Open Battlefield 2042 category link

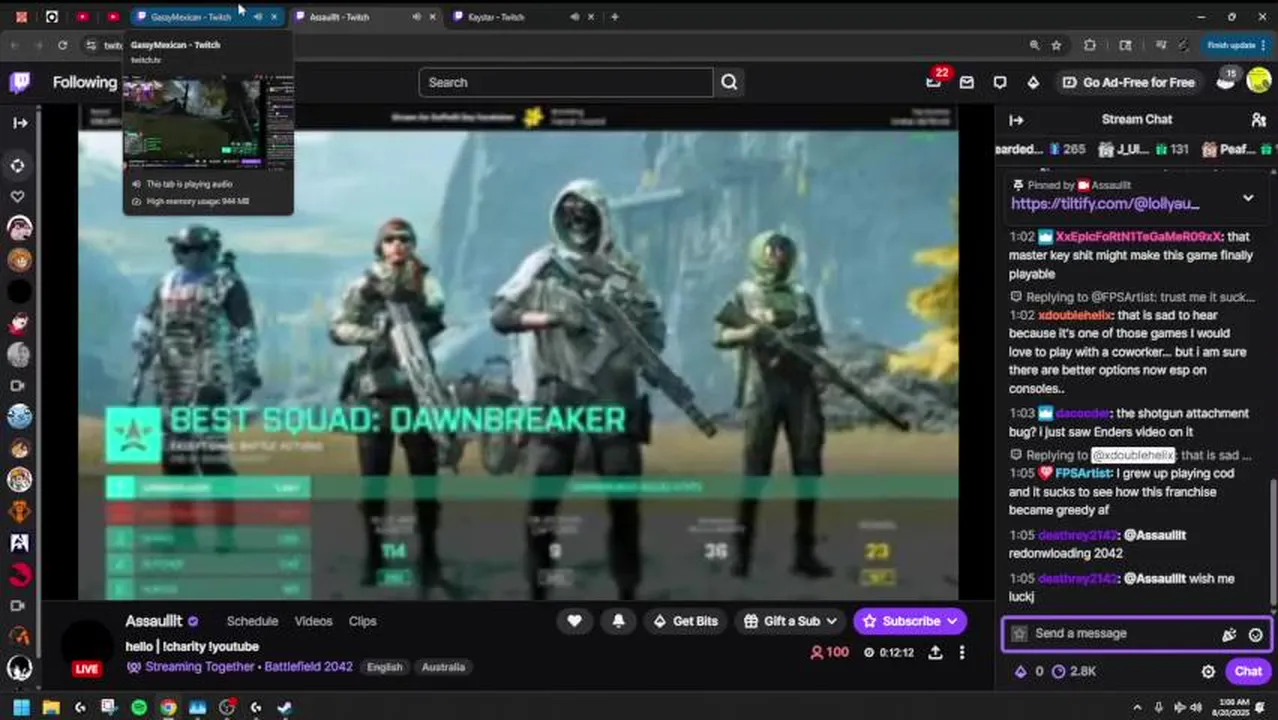point(308,667)
